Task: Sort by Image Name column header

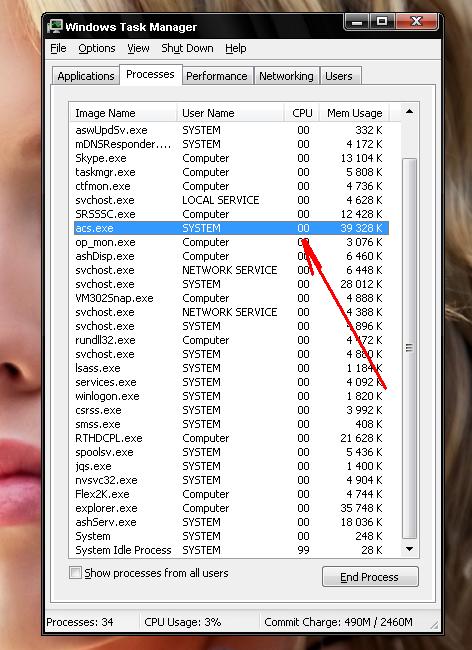Action: [x=123, y=113]
